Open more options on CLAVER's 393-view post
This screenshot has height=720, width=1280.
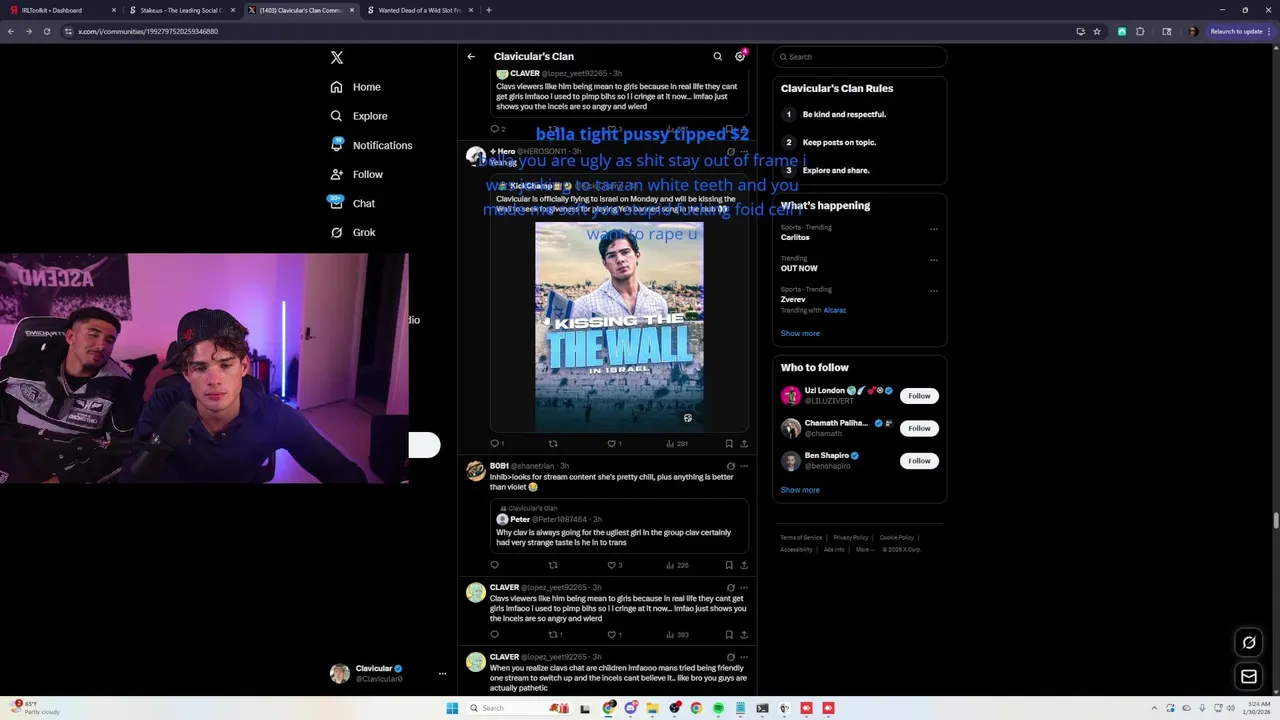click(x=743, y=587)
